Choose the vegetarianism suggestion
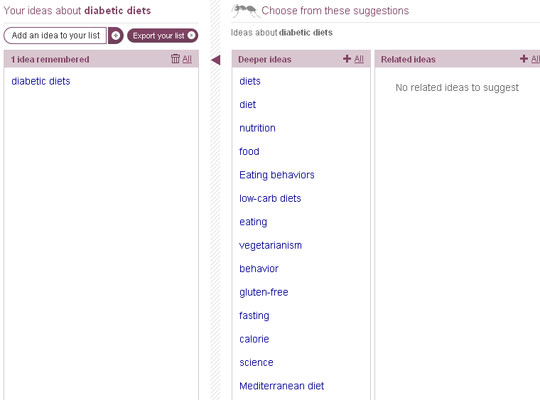Image resolution: width=540 pixels, height=400 pixels. 271,245
